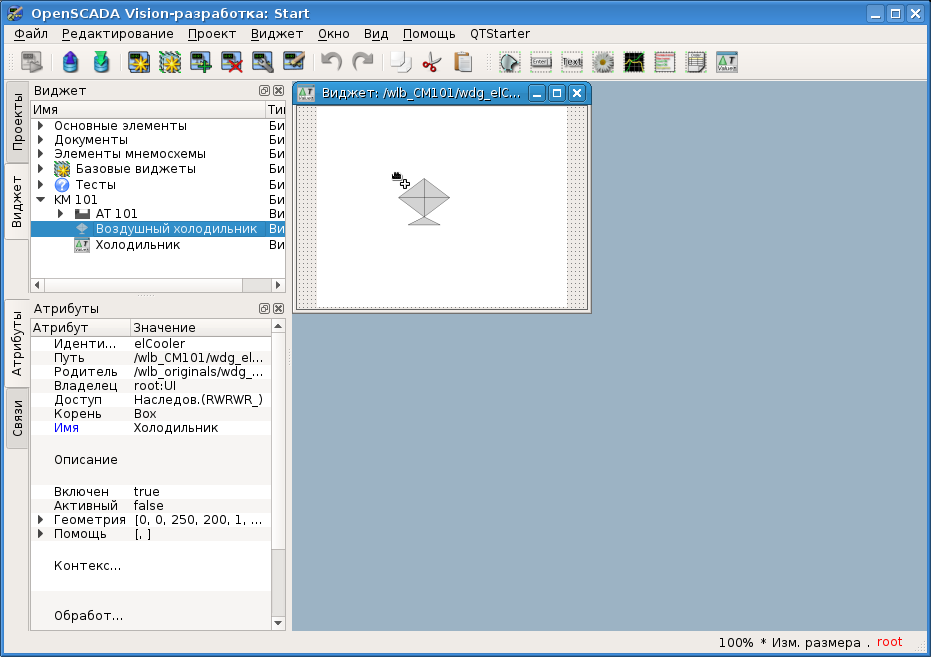931x657 pixels.
Task: Click the Атрибут column header
Action: point(80,328)
